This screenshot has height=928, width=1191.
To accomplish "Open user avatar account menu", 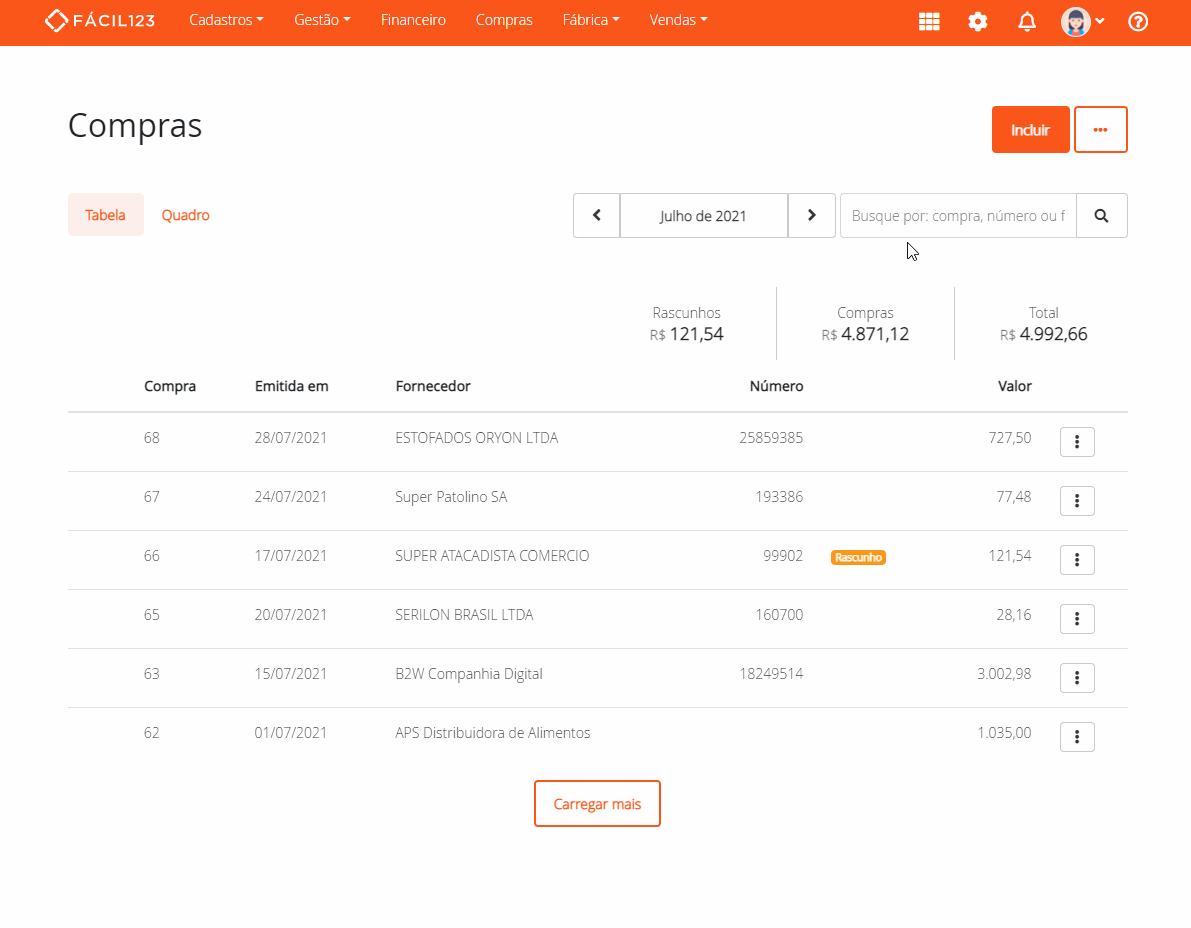I will pos(1082,22).
